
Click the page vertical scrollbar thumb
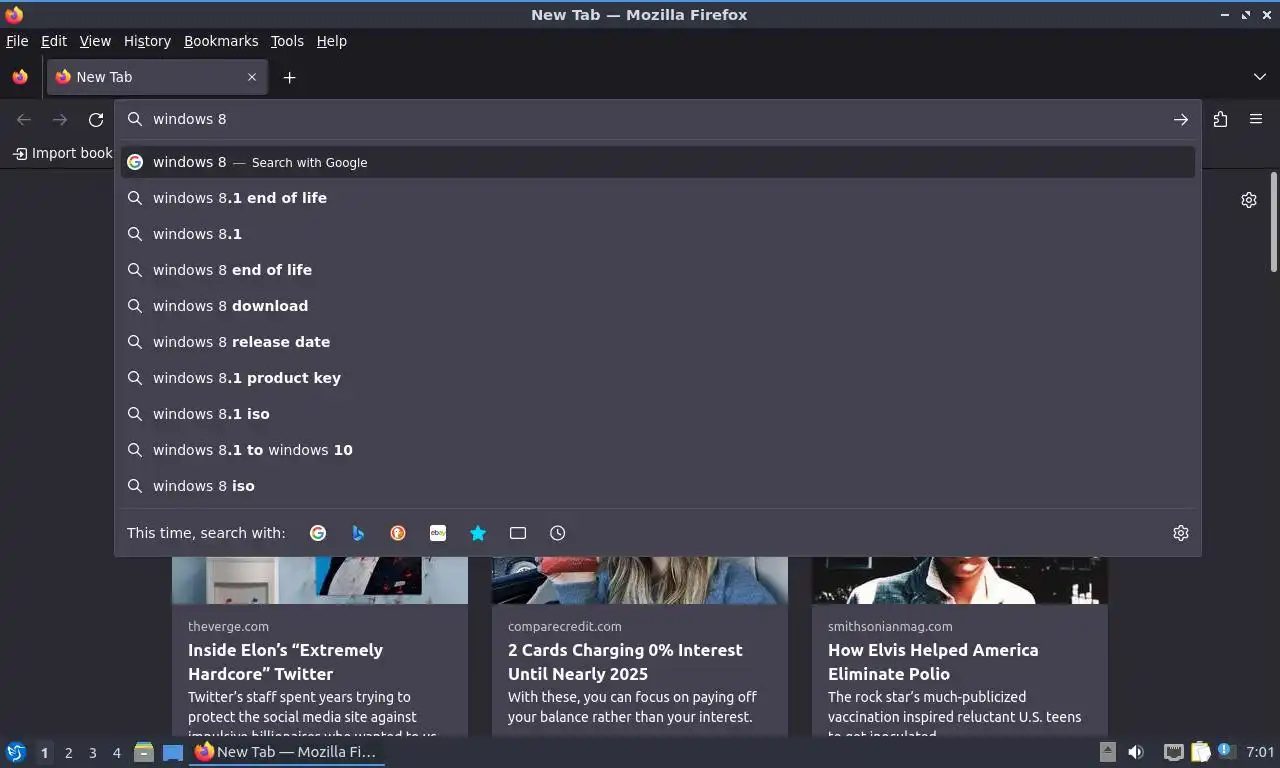pyautogui.click(x=1273, y=222)
